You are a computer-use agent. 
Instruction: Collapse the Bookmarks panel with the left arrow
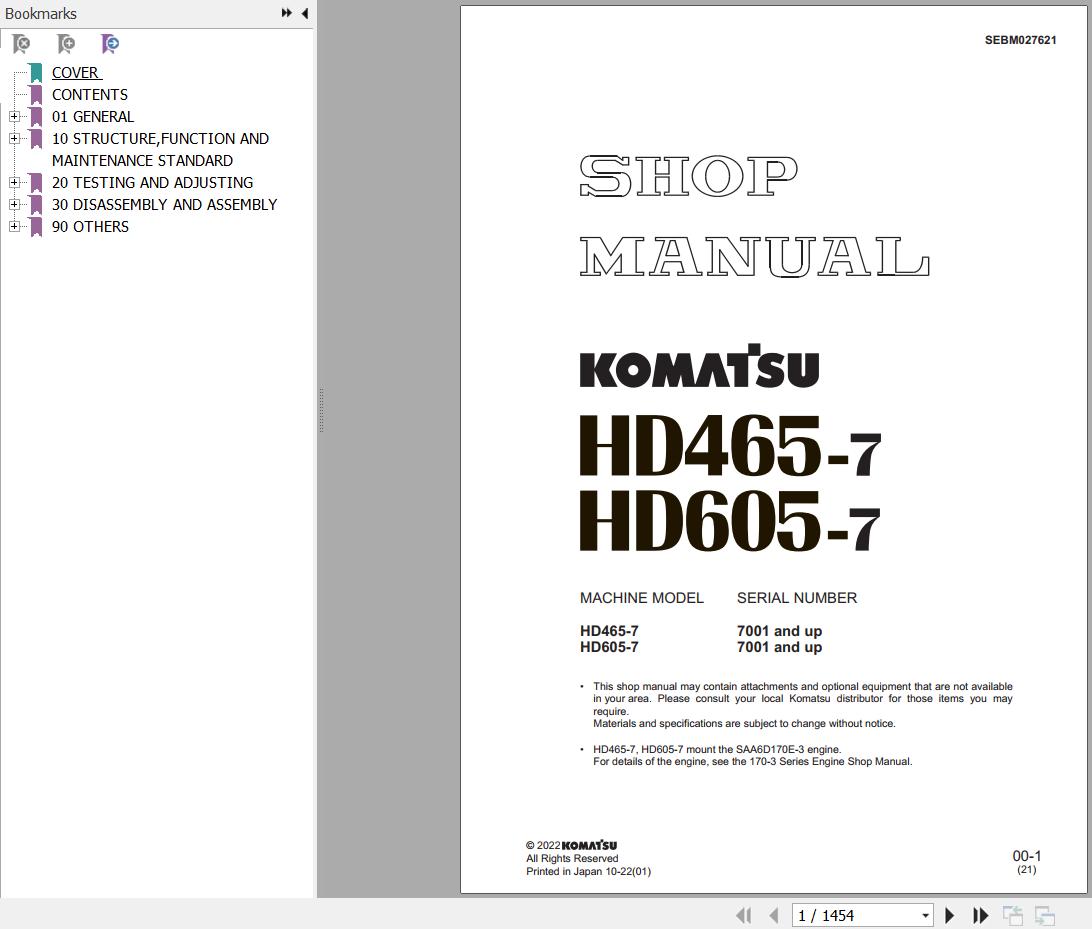click(304, 13)
